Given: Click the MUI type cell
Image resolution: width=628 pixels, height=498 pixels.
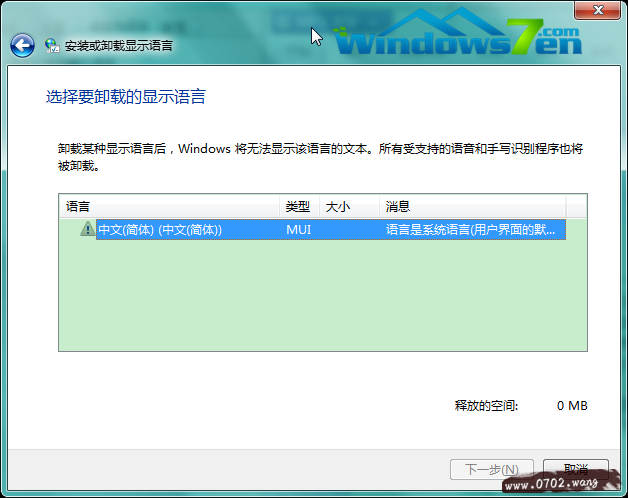Looking at the screenshot, I should pos(299,230).
